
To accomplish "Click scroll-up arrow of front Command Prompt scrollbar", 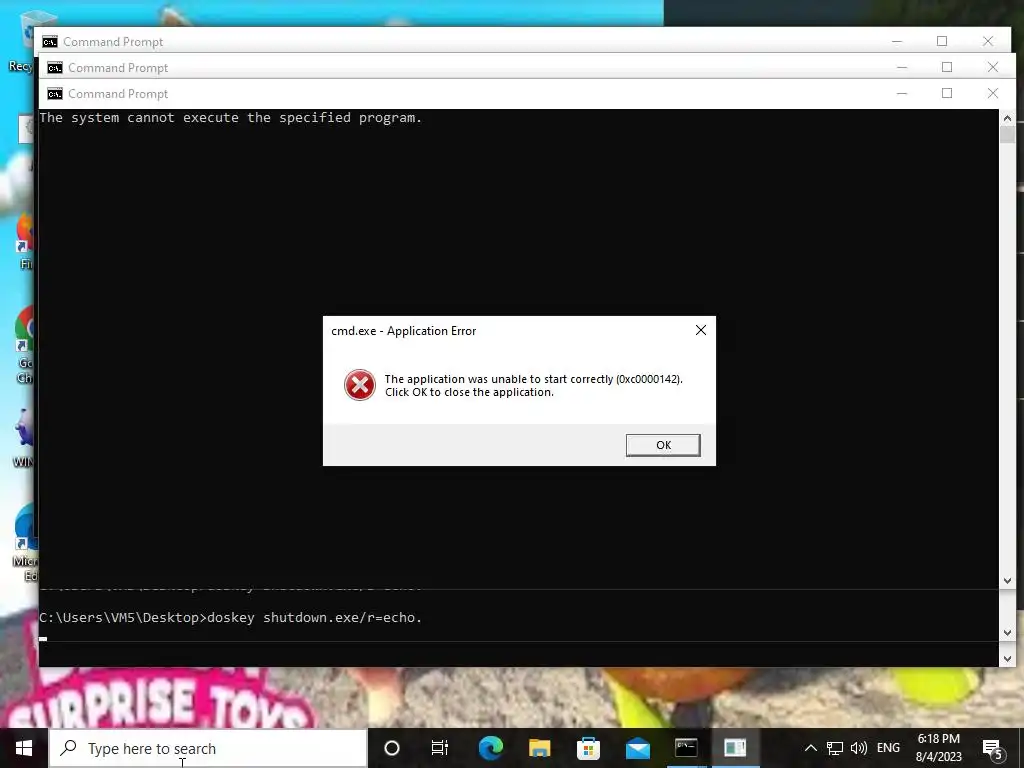I will 1007,118.
